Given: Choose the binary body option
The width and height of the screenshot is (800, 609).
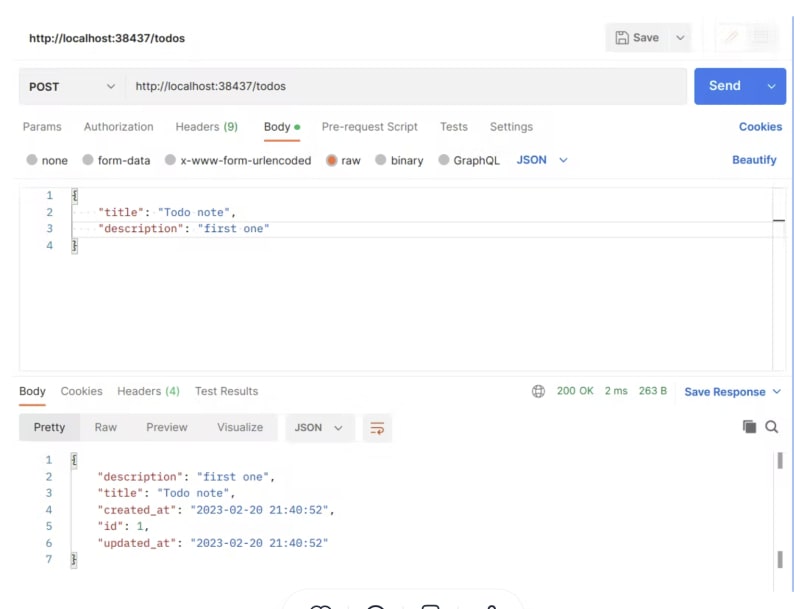Looking at the screenshot, I should (x=399, y=160).
